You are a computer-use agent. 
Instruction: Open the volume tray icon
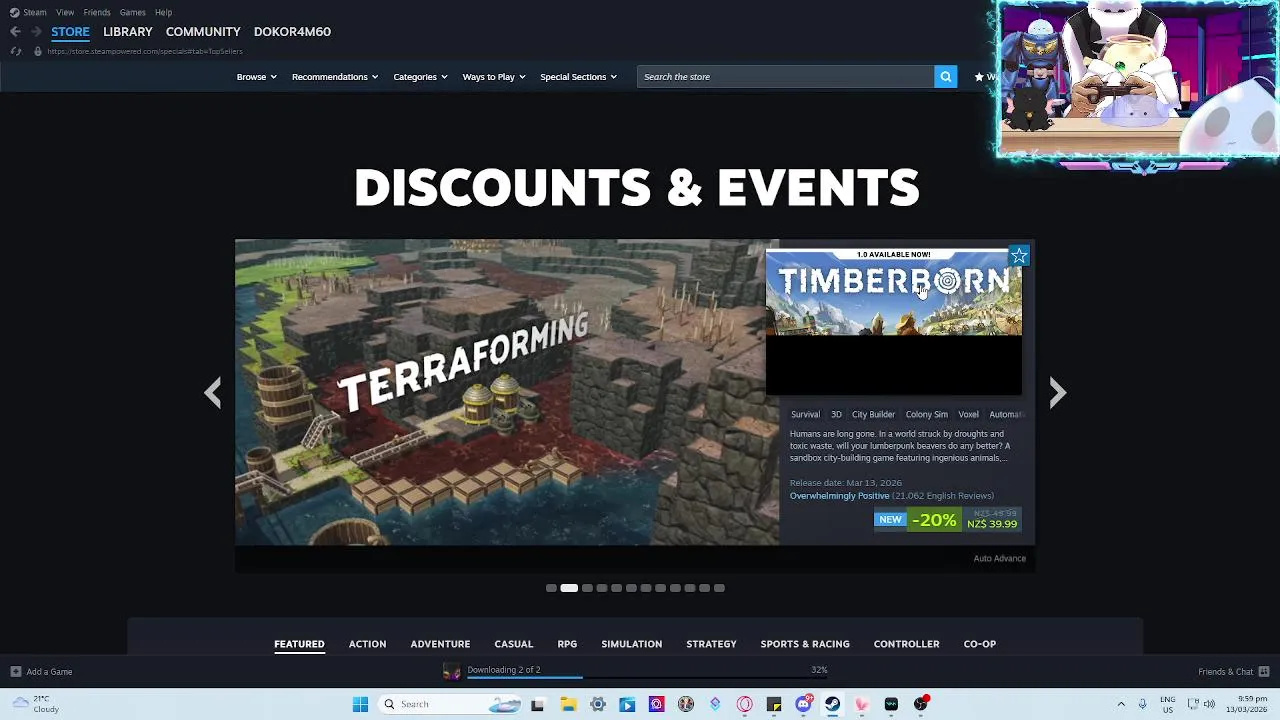click(1209, 704)
